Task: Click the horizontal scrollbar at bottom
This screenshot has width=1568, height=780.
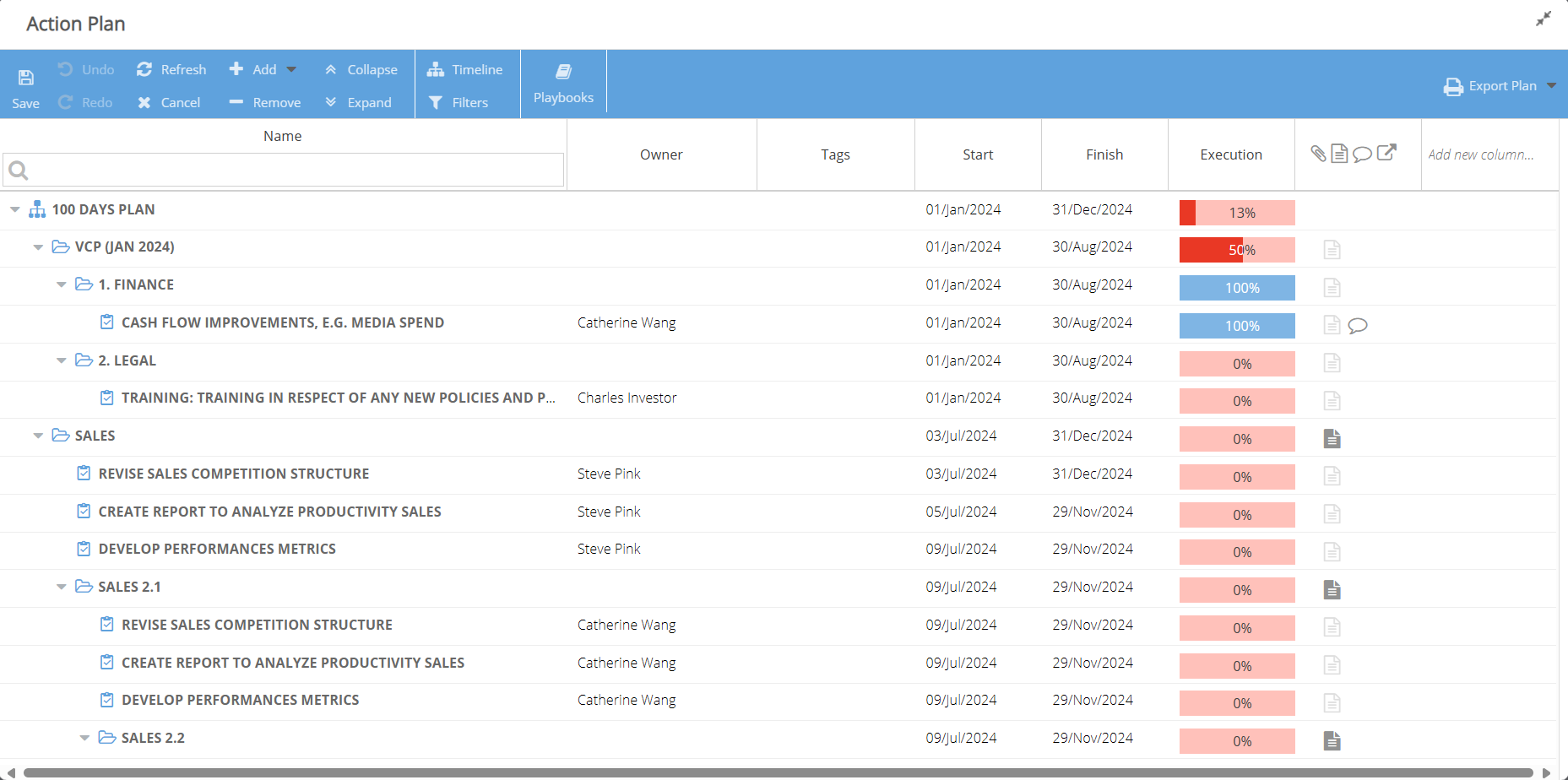Action: [779, 772]
